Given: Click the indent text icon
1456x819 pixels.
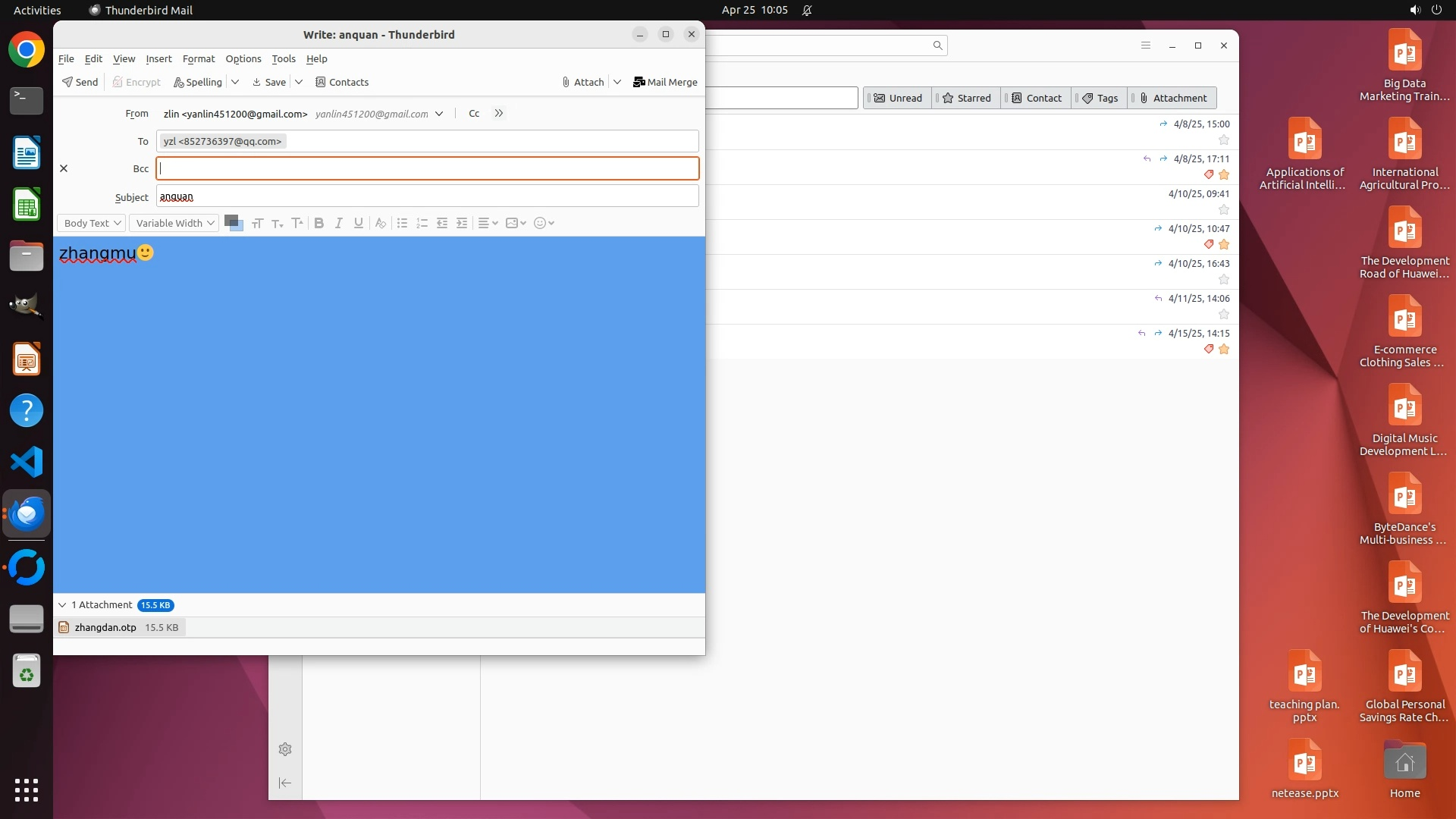Looking at the screenshot, I should (462, 223).
